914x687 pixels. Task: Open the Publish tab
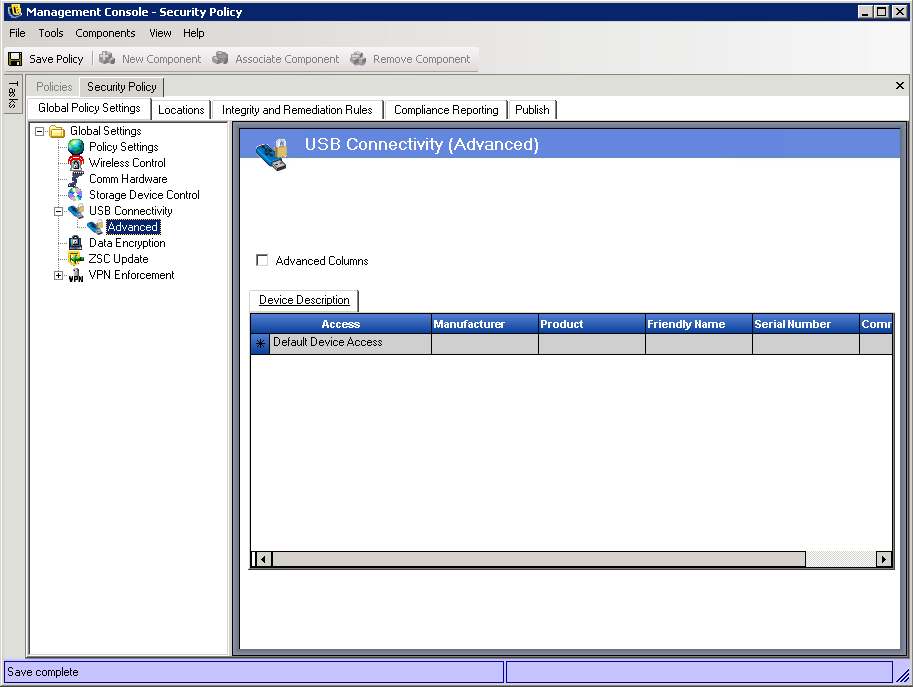532,110
